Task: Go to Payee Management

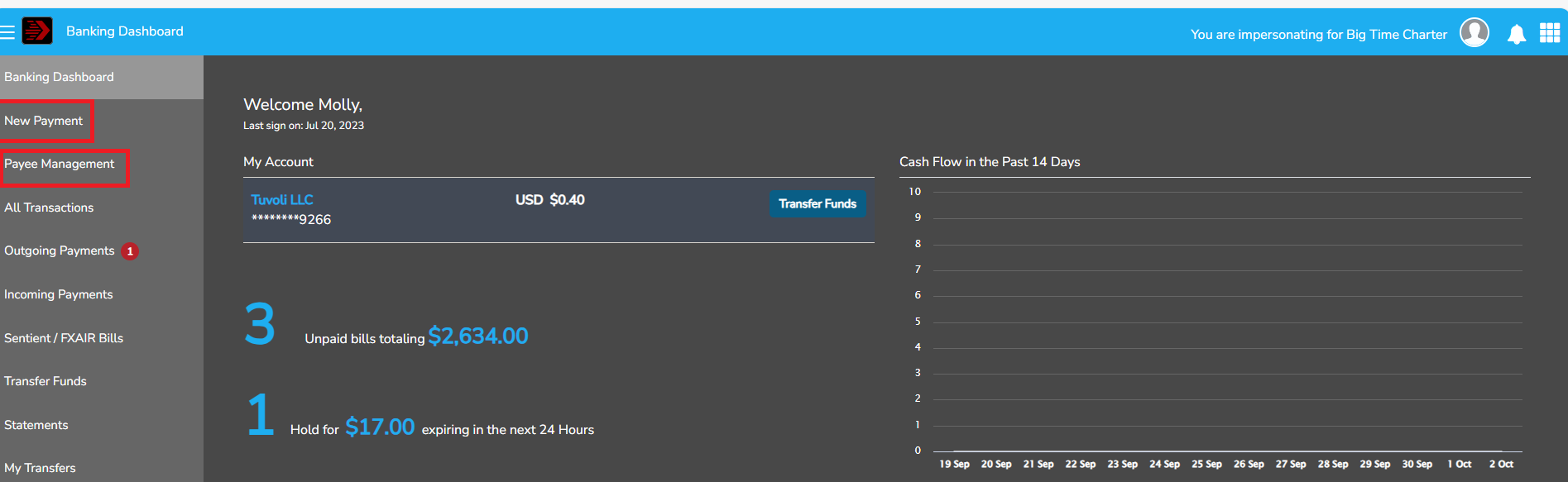Action: coord(60,164)
